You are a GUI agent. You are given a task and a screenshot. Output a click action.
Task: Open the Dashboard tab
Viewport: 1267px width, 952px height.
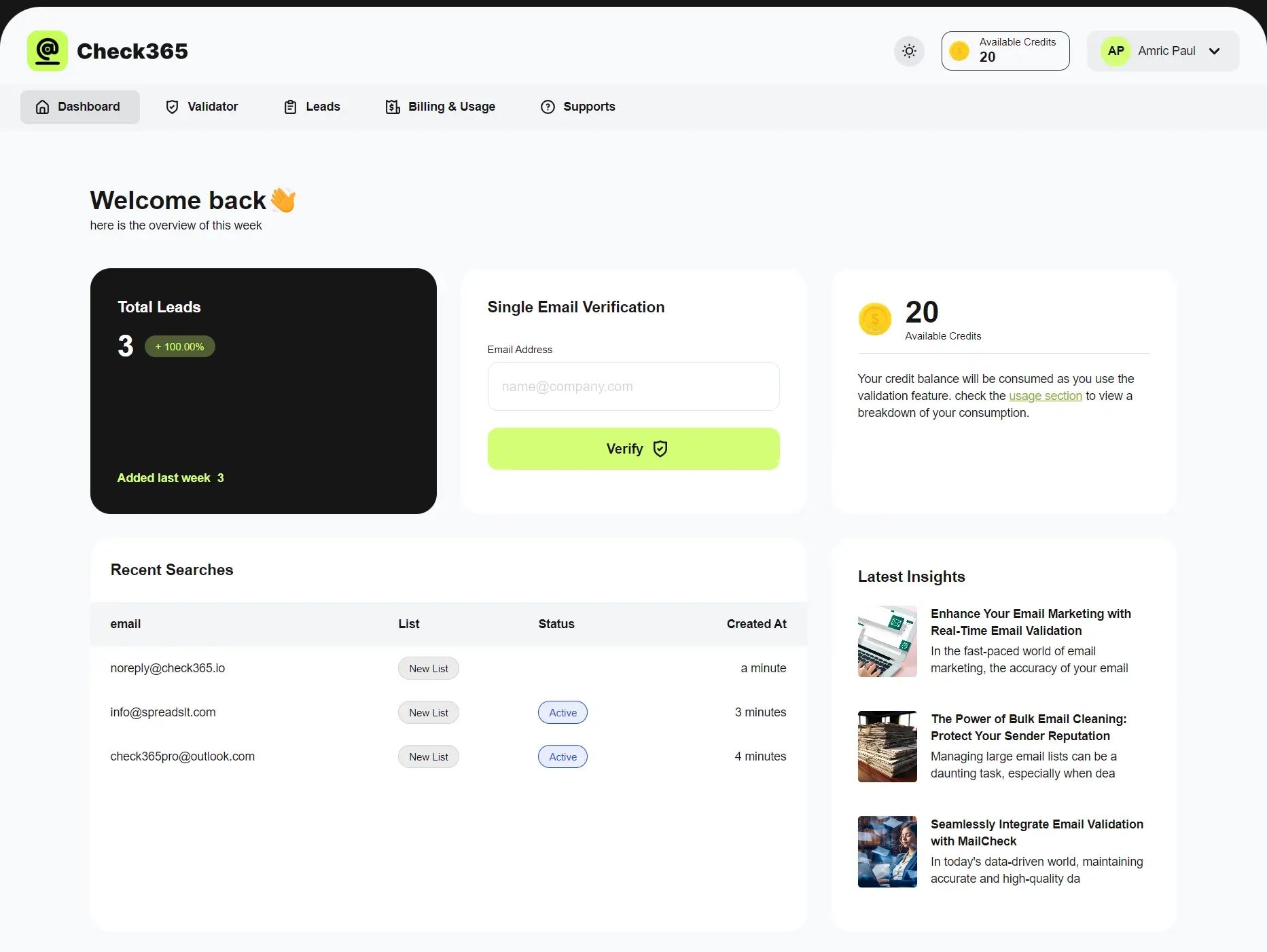click(x=80, y=107)
